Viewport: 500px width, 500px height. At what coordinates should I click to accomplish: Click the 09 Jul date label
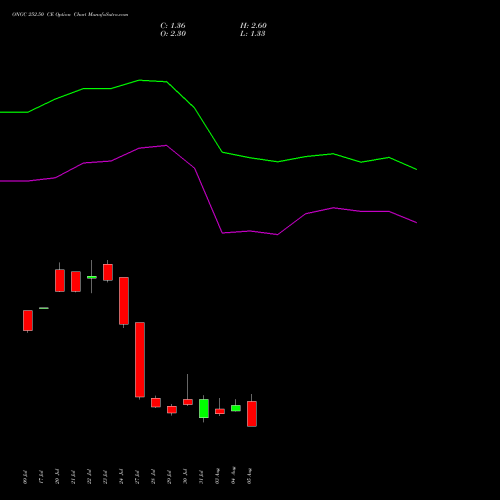click(26, 477)
